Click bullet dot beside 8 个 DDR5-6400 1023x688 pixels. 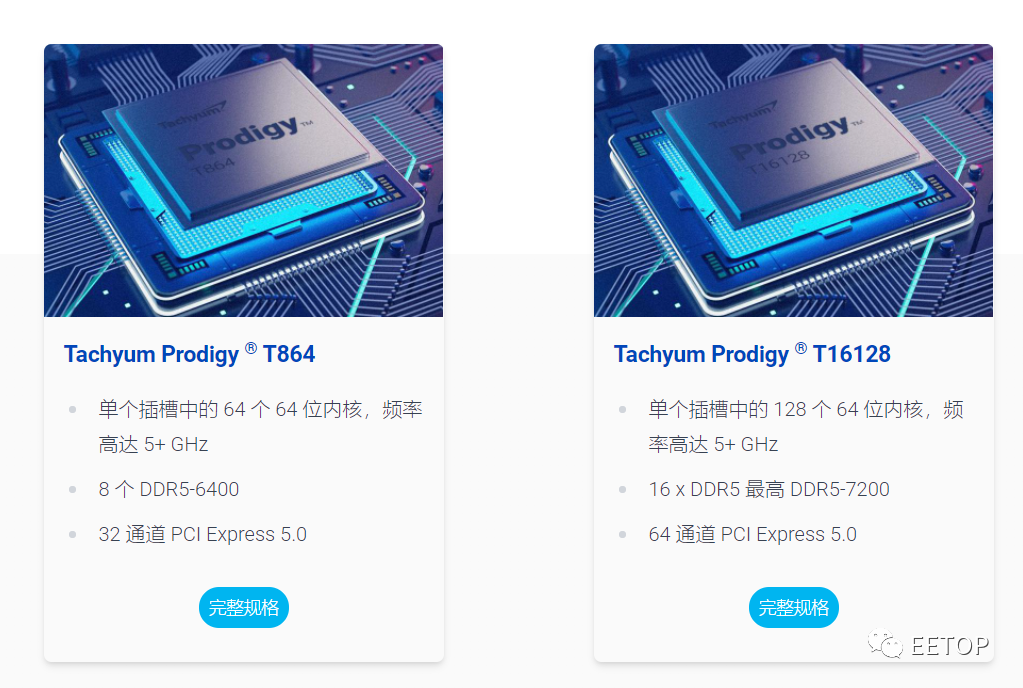(x=72, y=489)
